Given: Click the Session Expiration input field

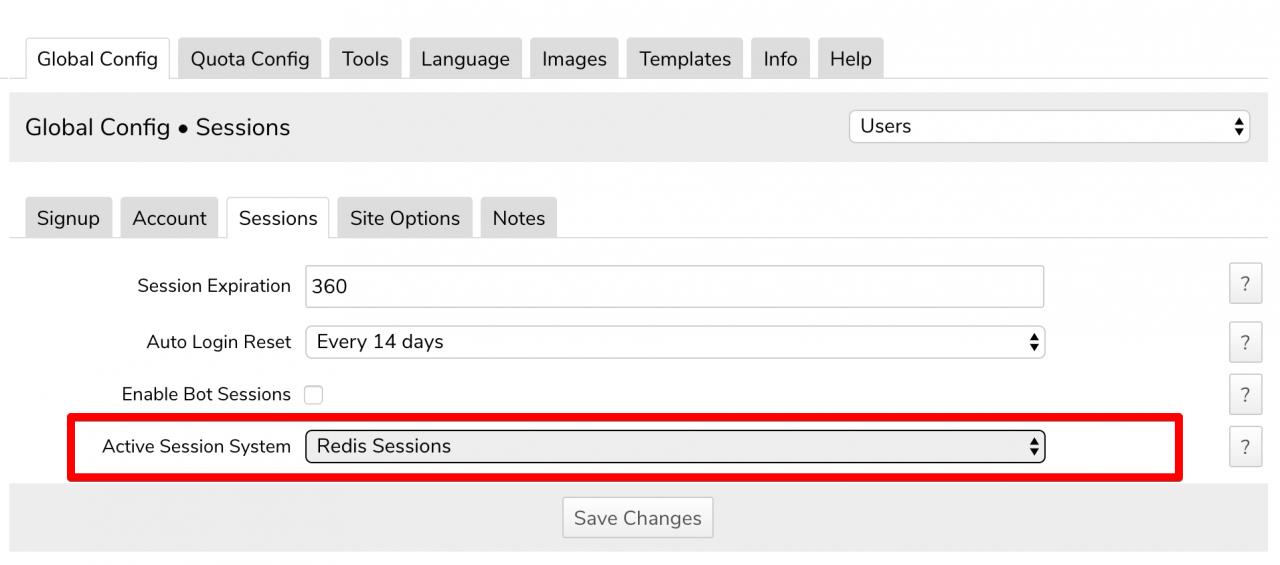Looking at the screenshot, I should (675, 287).
